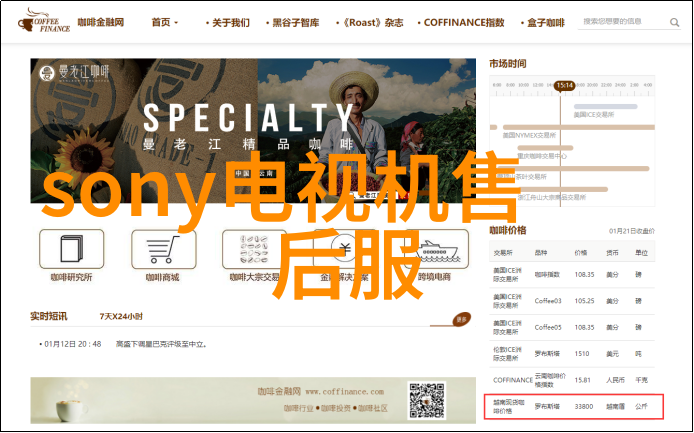Click the 更多 button beside 实时短讯
The height and width of the screenshot is (433, 694).
(x=462, y=319)
